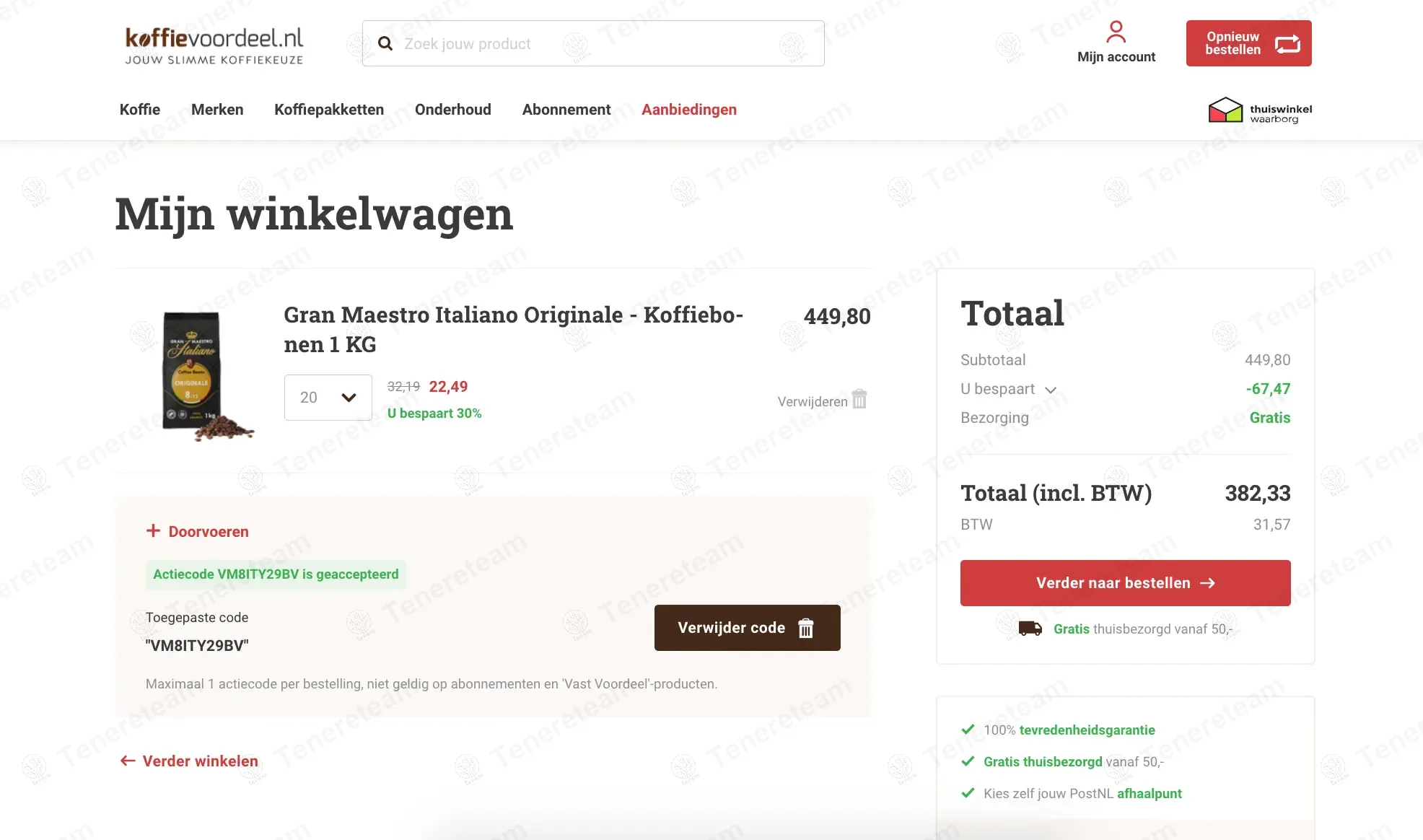1423x840 pixels.
Task: Click the savings value -67,47
Action: 1268,389
